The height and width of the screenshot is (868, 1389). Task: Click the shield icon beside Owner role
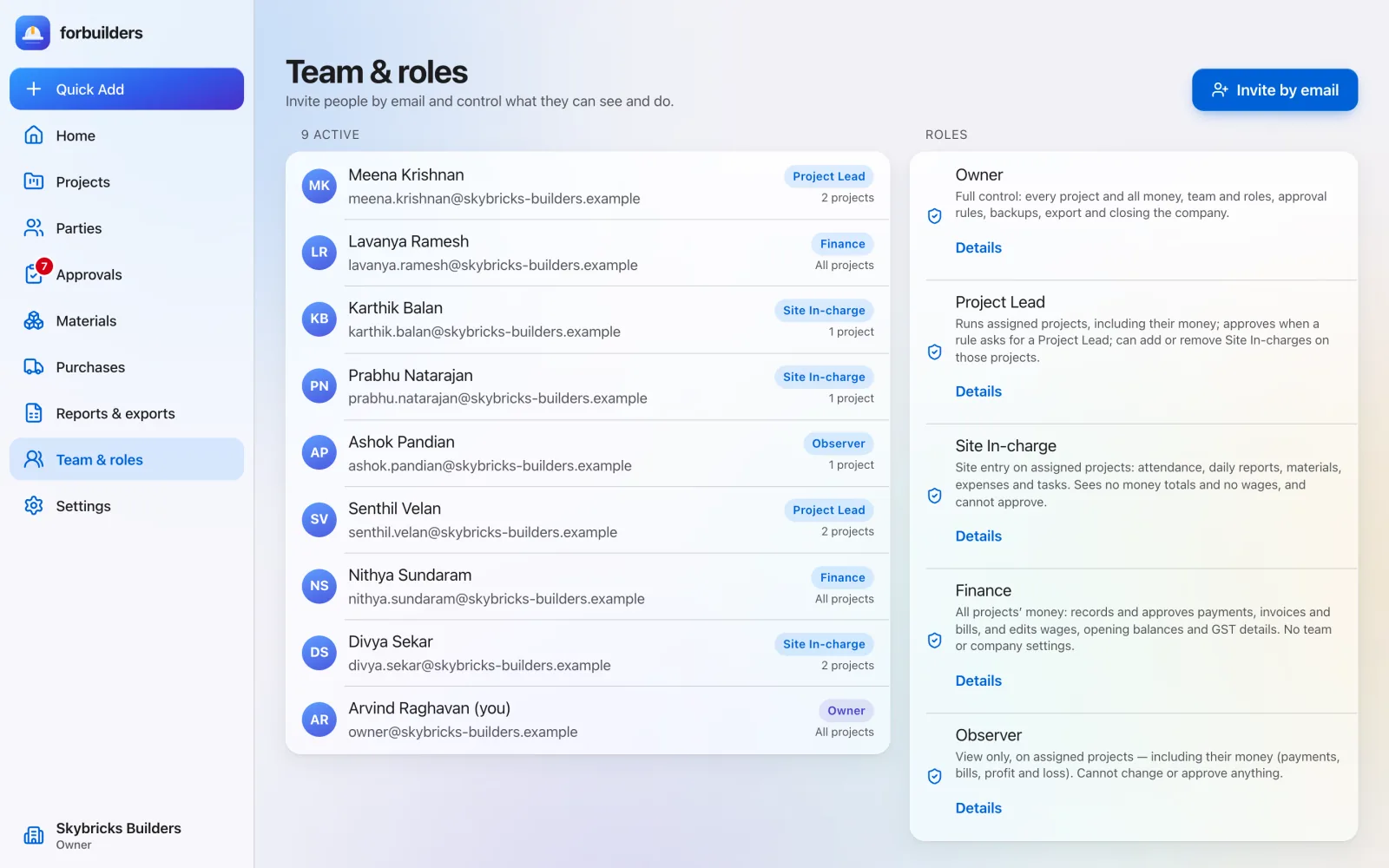click(x=935, y=216)
